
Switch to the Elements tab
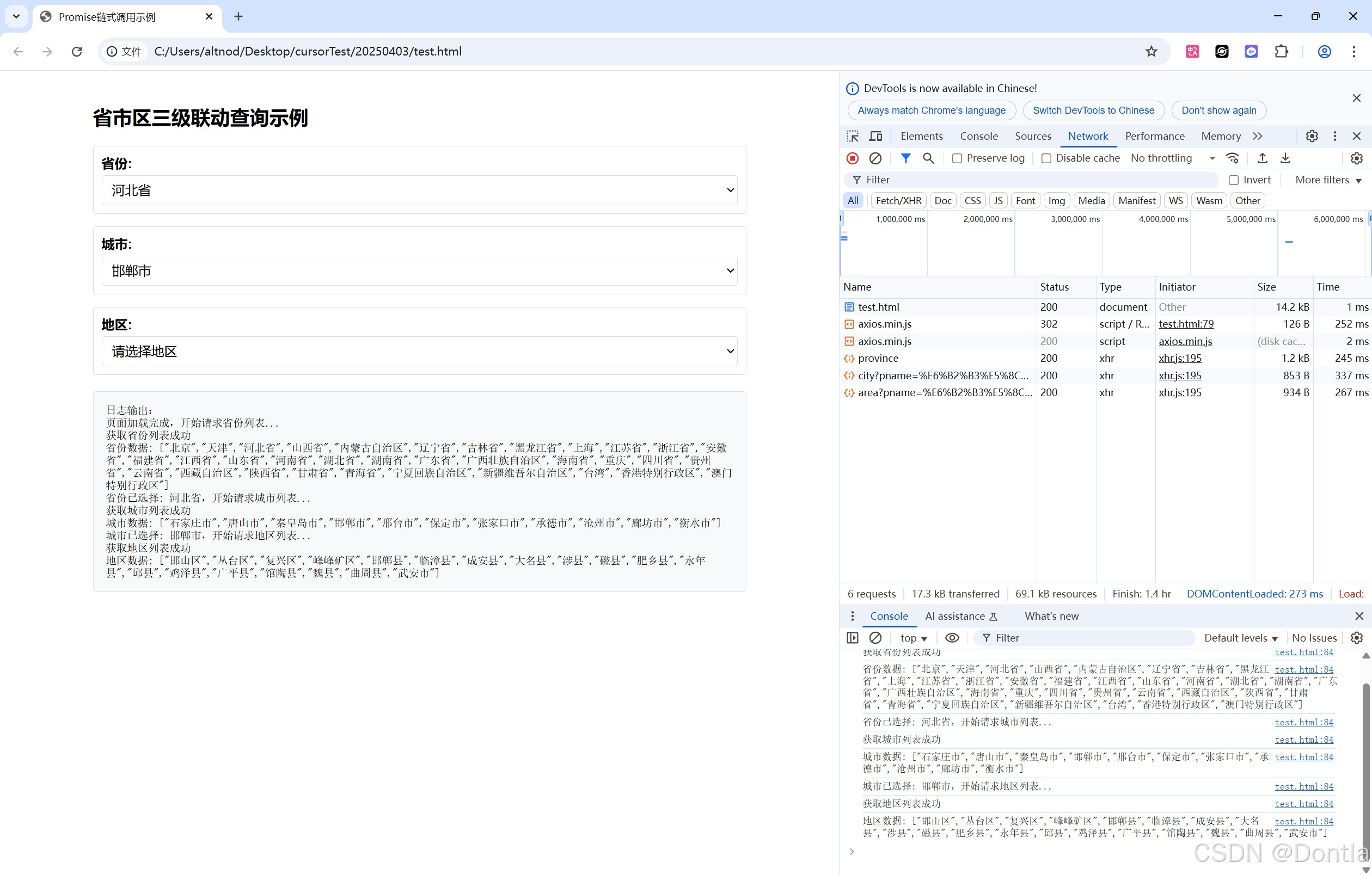[x=921, y=136]
